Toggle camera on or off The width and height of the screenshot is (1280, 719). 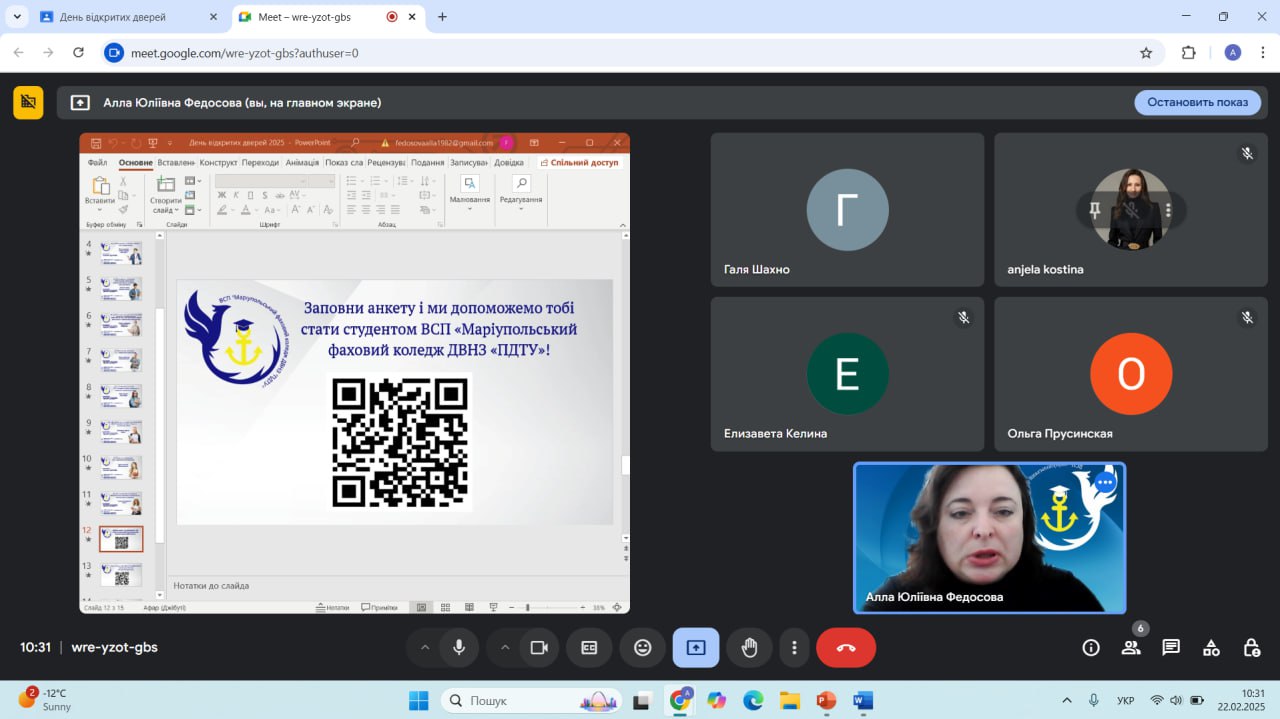(539, 648)
